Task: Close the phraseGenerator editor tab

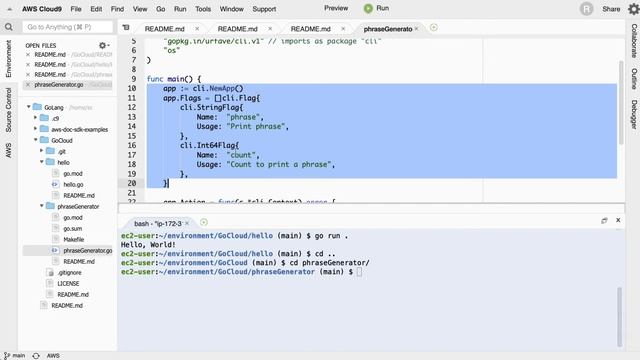Action: [416, 29]
